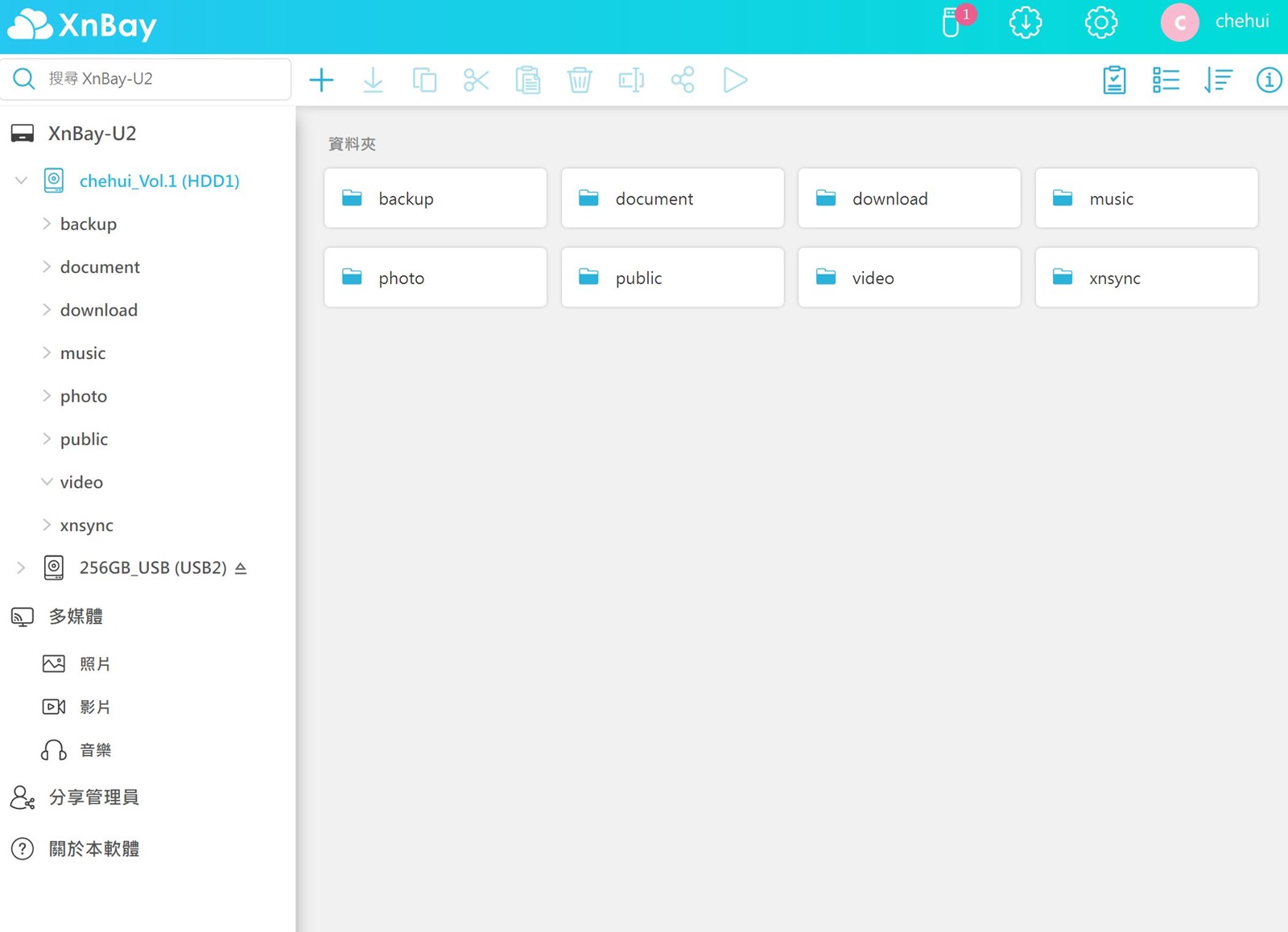
Task: Open the USB device icon with notification badge
Action: point(952,23)
